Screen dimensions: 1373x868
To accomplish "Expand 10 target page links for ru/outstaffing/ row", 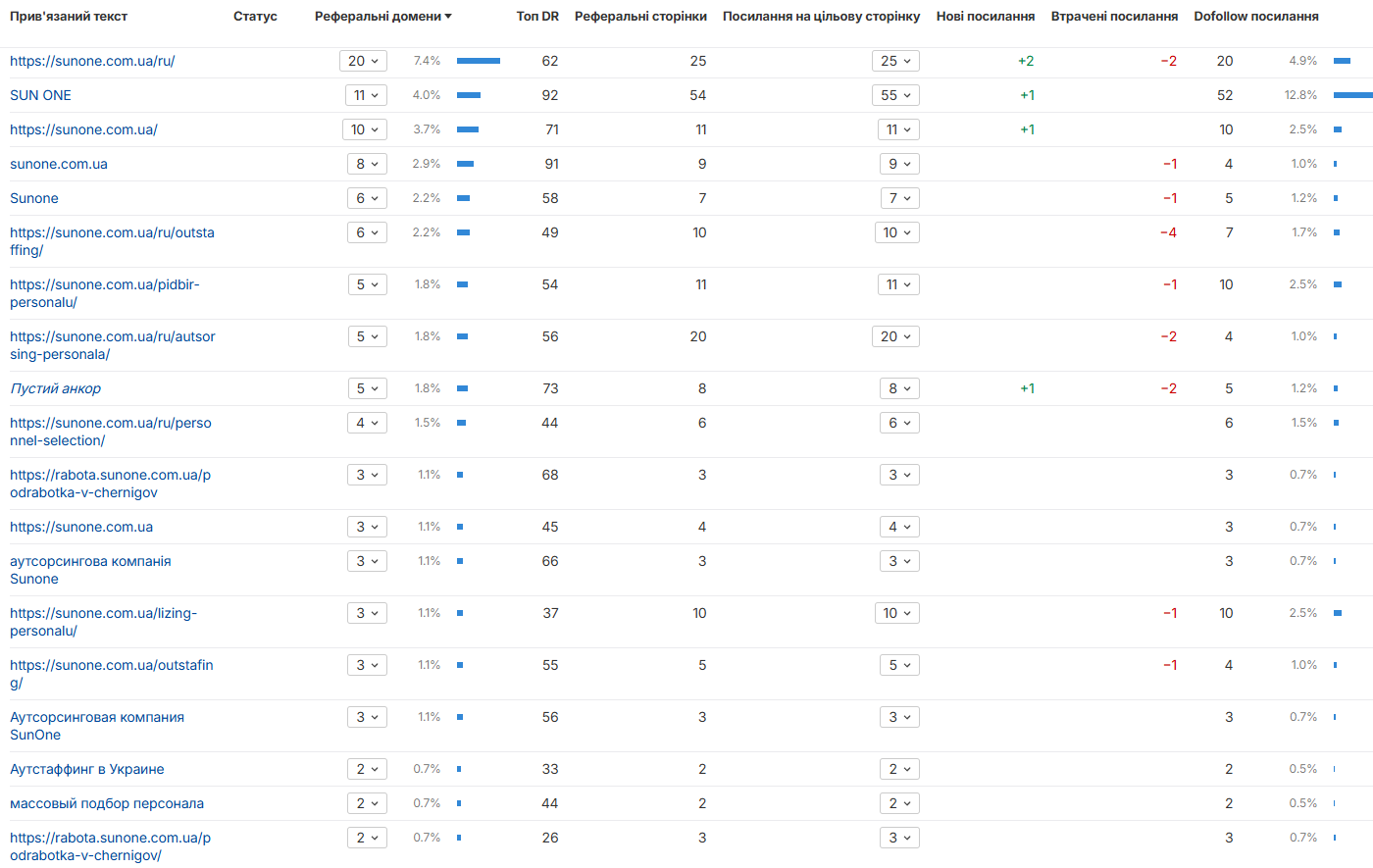I will (897, 232).
